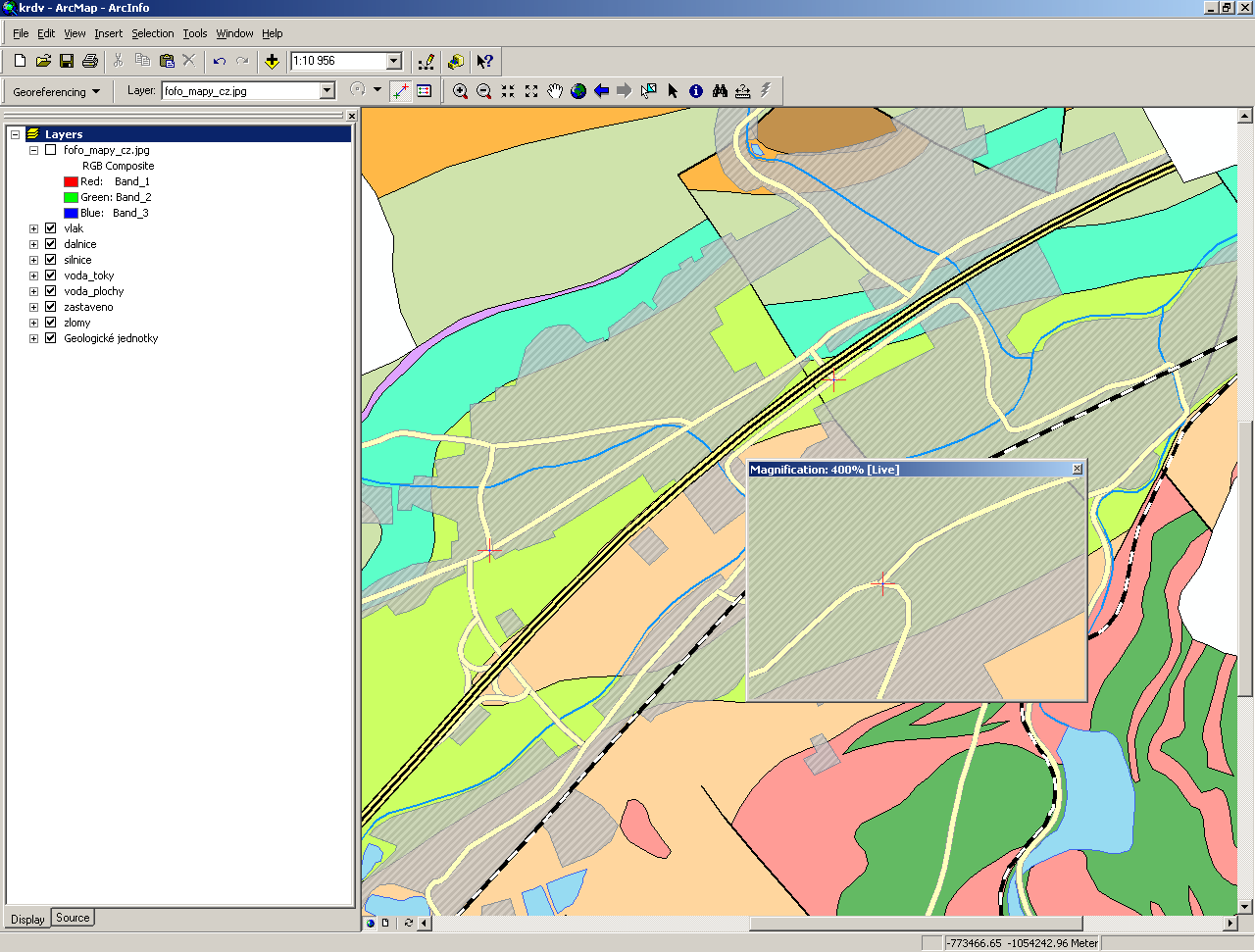Close the Magnification window
The width and height of the screenshot is (1255, 952).
click(1078, 469)
